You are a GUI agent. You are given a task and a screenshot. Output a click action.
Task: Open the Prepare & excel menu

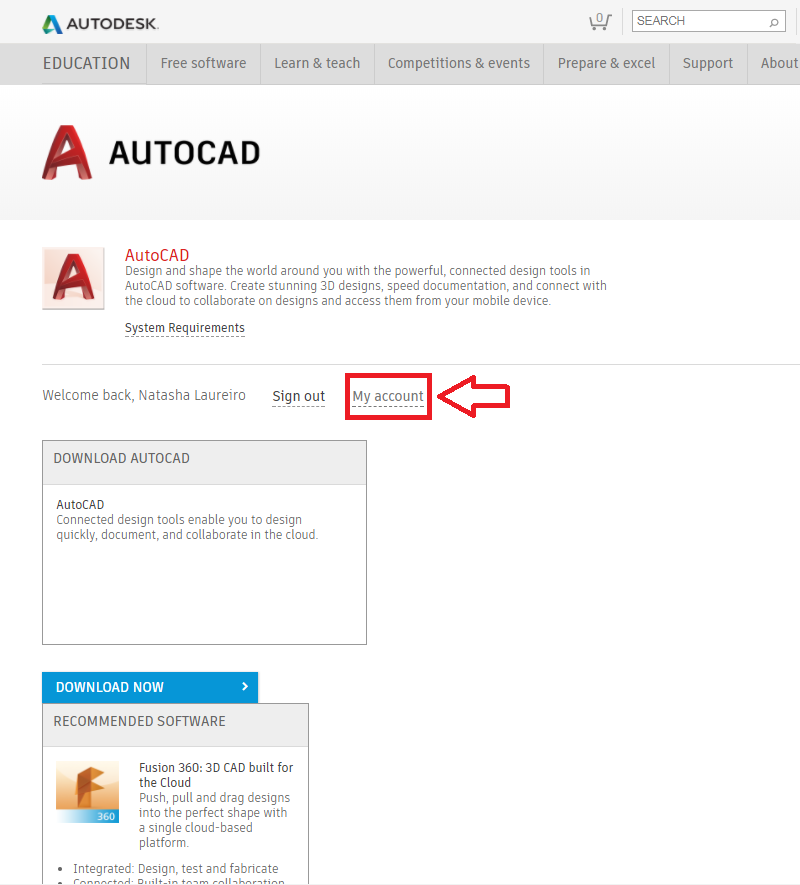pos(606,63)
